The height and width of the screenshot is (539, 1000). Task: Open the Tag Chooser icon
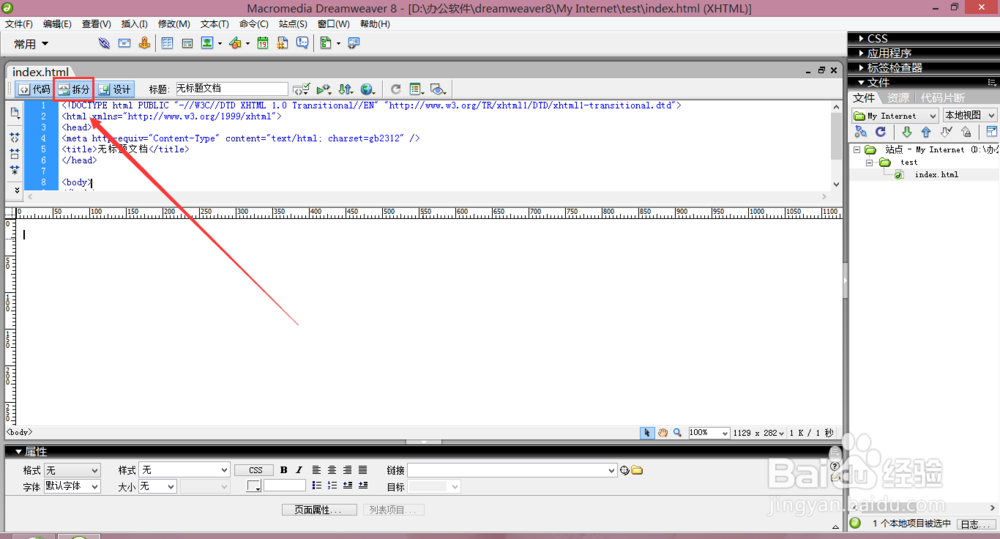pyautogui.click(x=354, y=43)
